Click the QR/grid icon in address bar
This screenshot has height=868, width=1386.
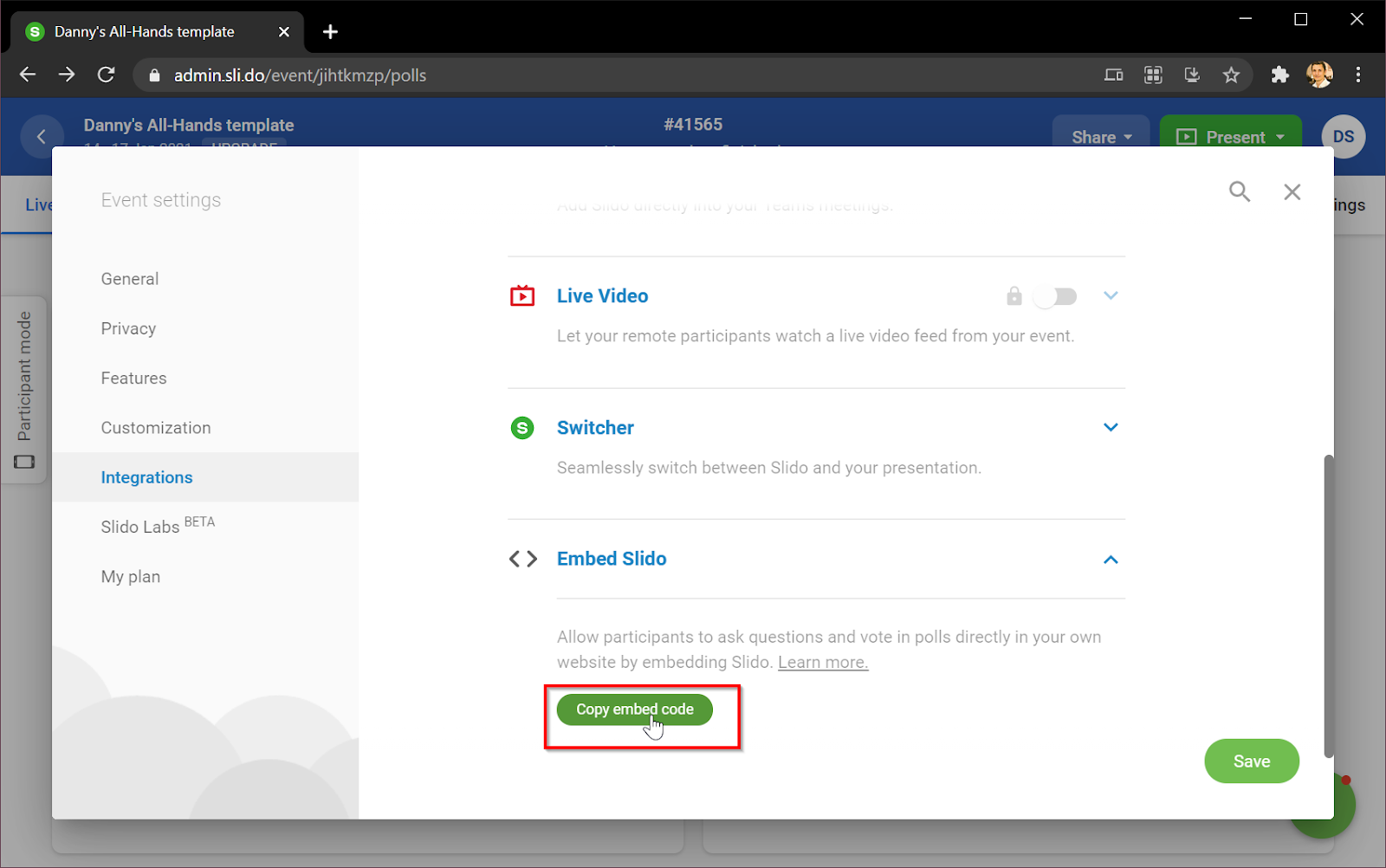pos(1153,75)
